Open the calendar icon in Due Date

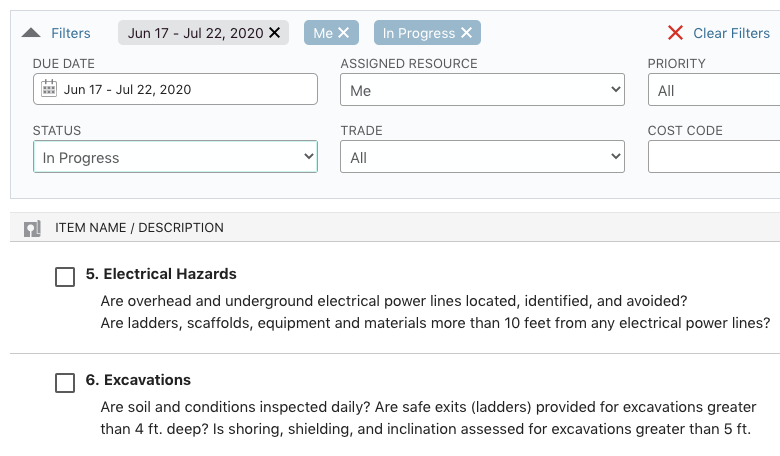tap(48, 89)
